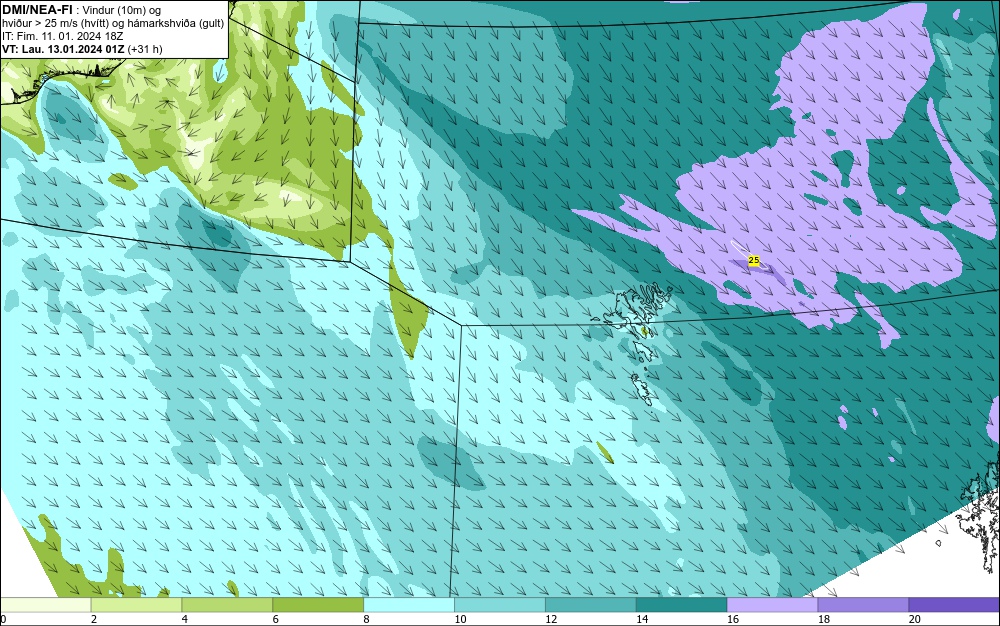Click the 10–12 m/s light teal legend swatch
Image resolution: width=1000 pixels, height=626 pixels.
[500, 605]
